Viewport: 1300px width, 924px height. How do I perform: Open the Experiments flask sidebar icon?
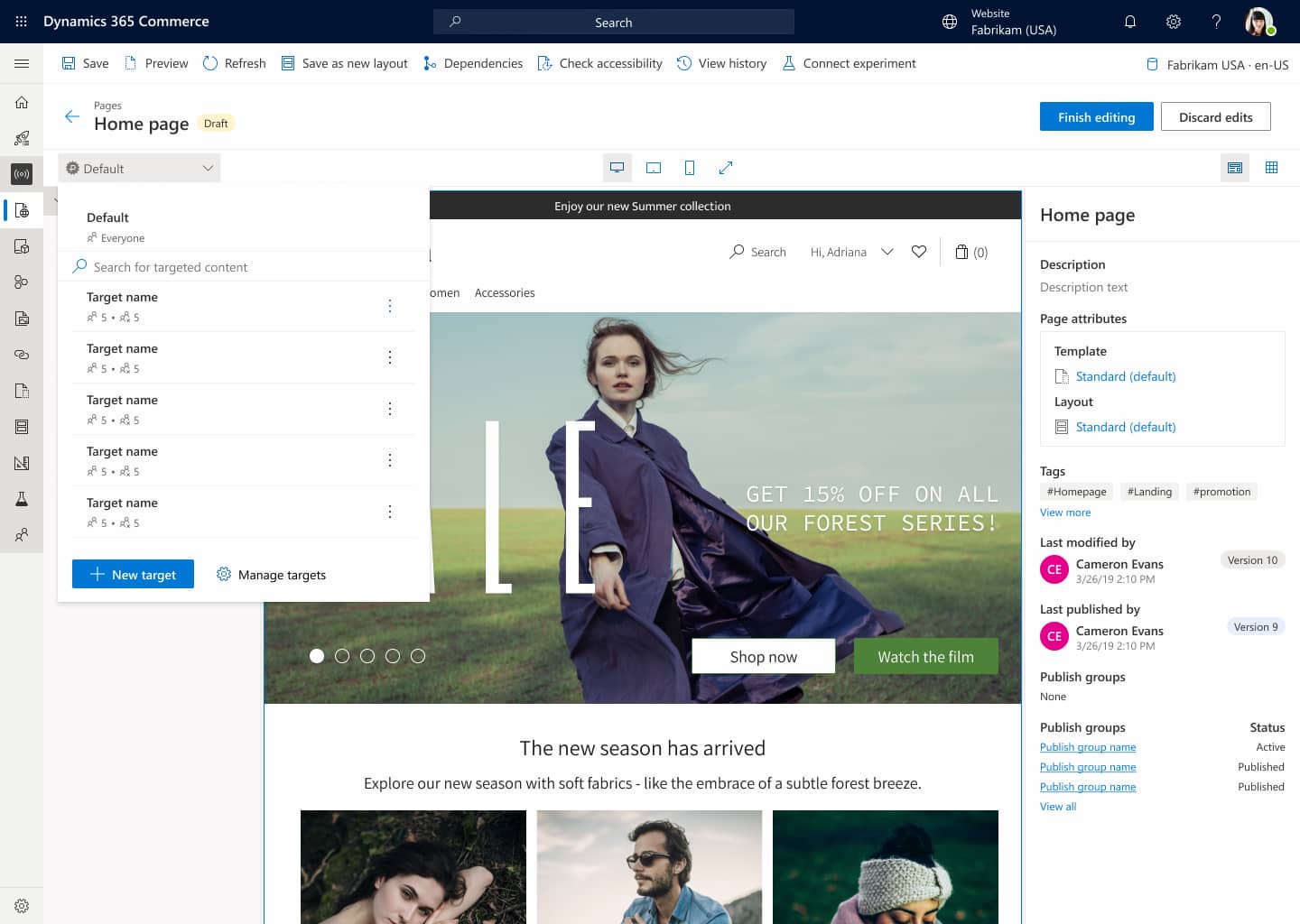[x=22, y=499]
